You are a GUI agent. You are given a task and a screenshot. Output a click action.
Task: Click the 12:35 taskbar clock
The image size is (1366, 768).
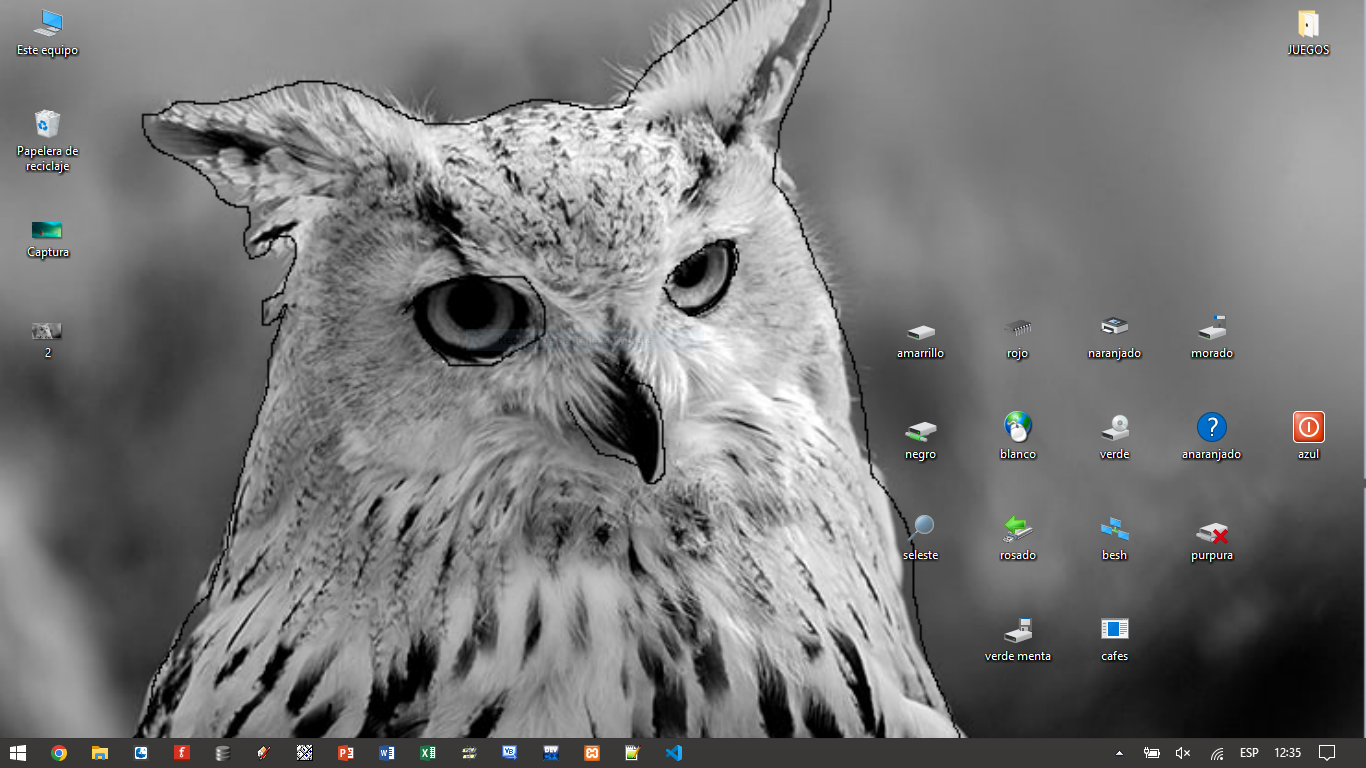1288,753
